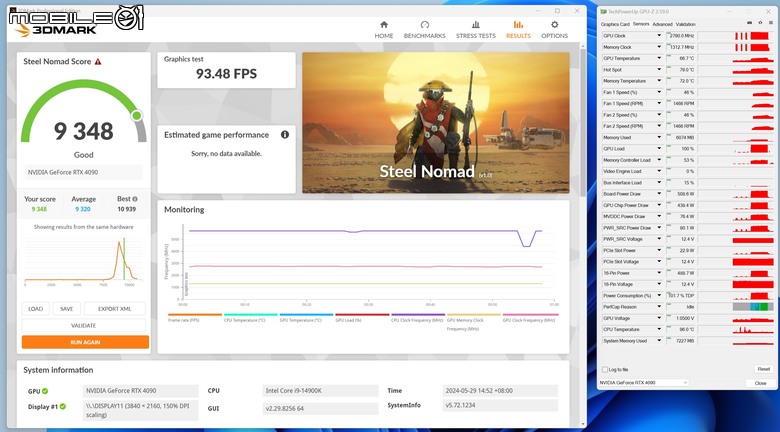Click the green checkmark next to Display #1
The height and width of the screenshot is (432, 780).
click(63, 407)
